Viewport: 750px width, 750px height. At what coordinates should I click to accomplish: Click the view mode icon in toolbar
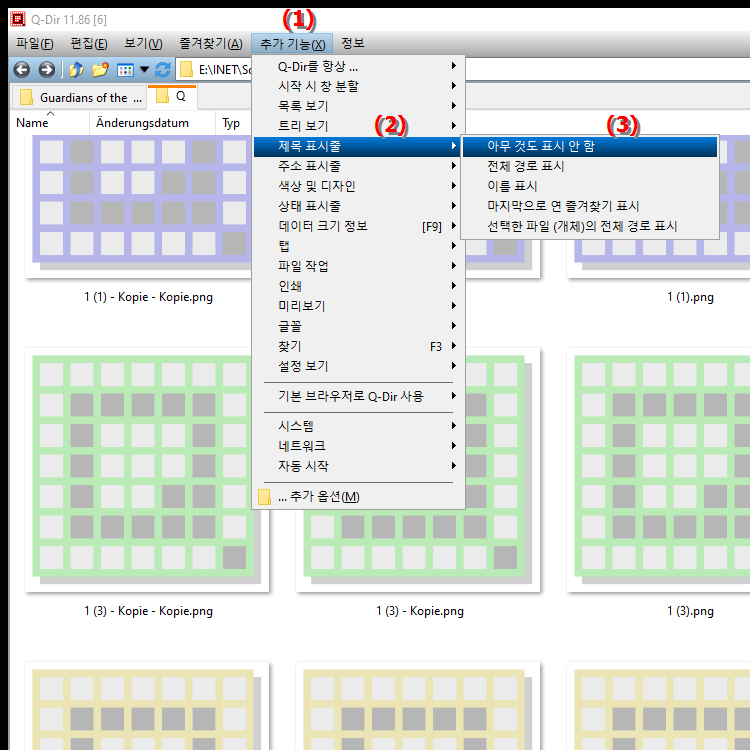[x=125, y=70]
